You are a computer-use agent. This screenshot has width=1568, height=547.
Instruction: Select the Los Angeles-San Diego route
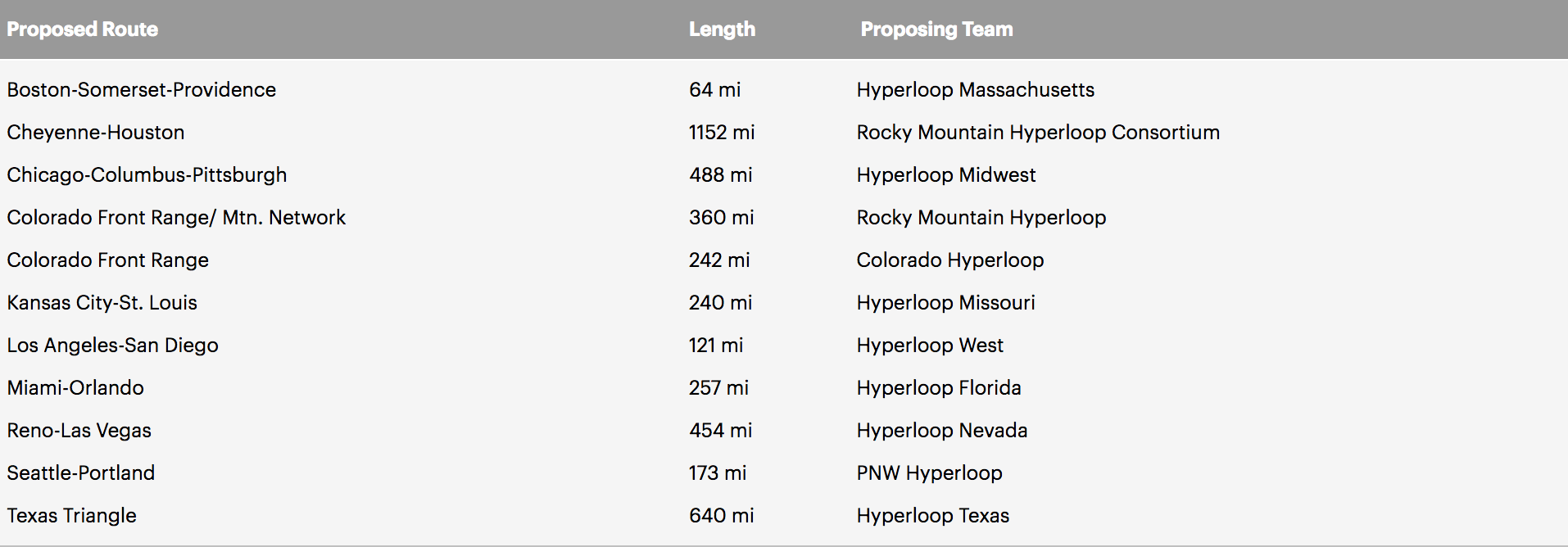tap(112, 345)
